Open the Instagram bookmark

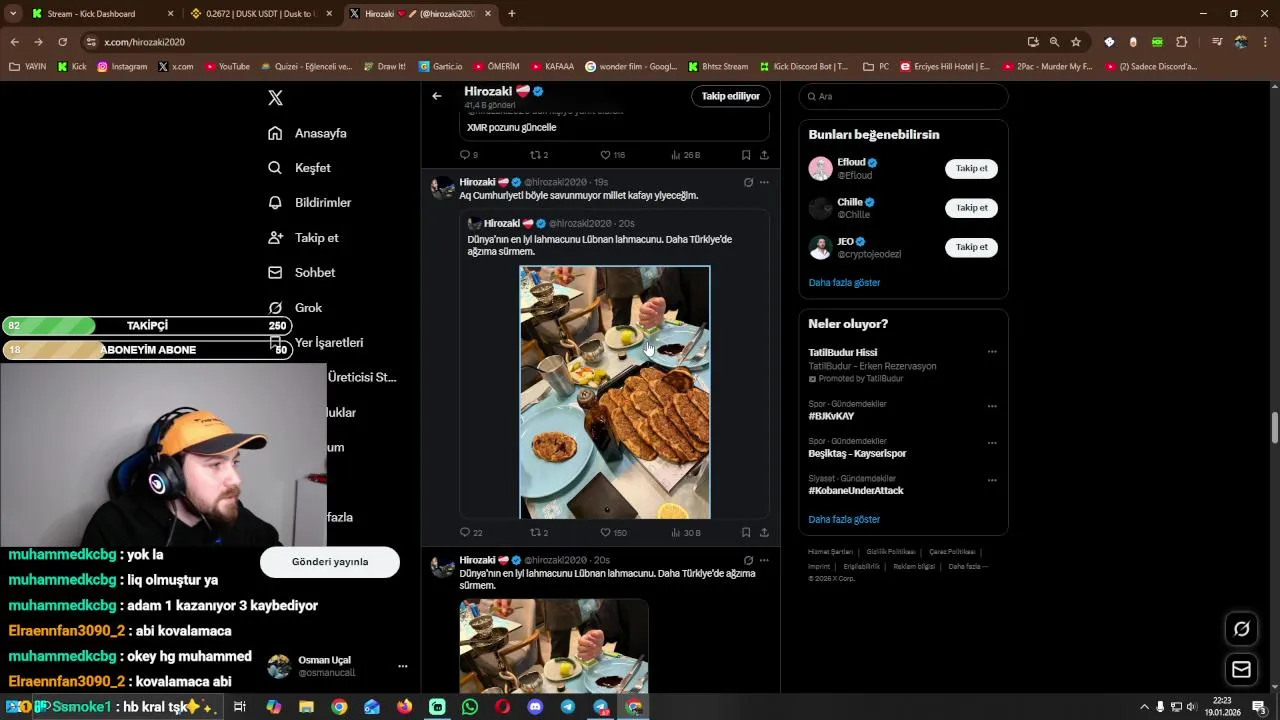122,67
